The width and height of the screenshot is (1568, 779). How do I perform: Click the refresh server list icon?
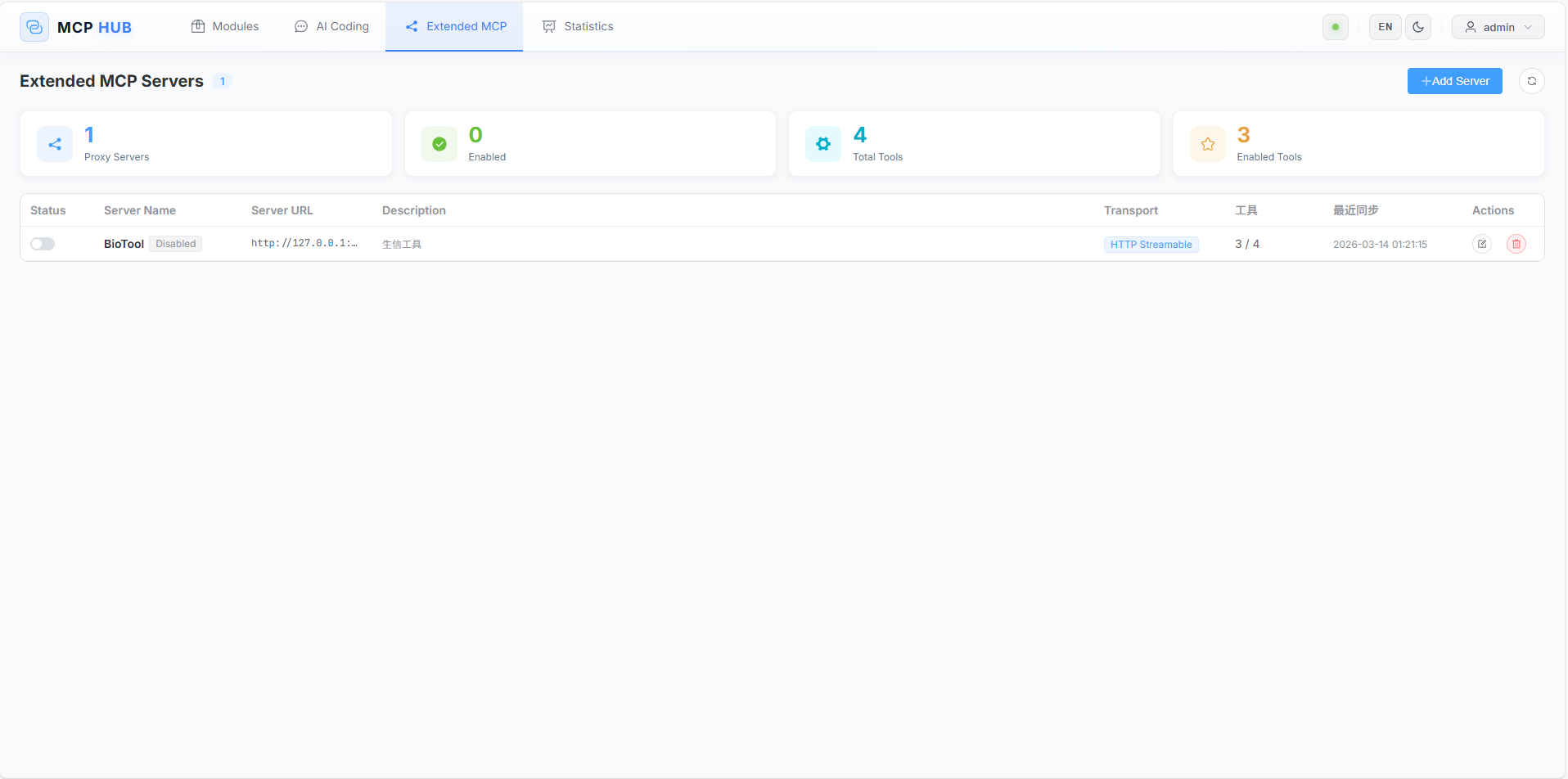coord(1531,81)
